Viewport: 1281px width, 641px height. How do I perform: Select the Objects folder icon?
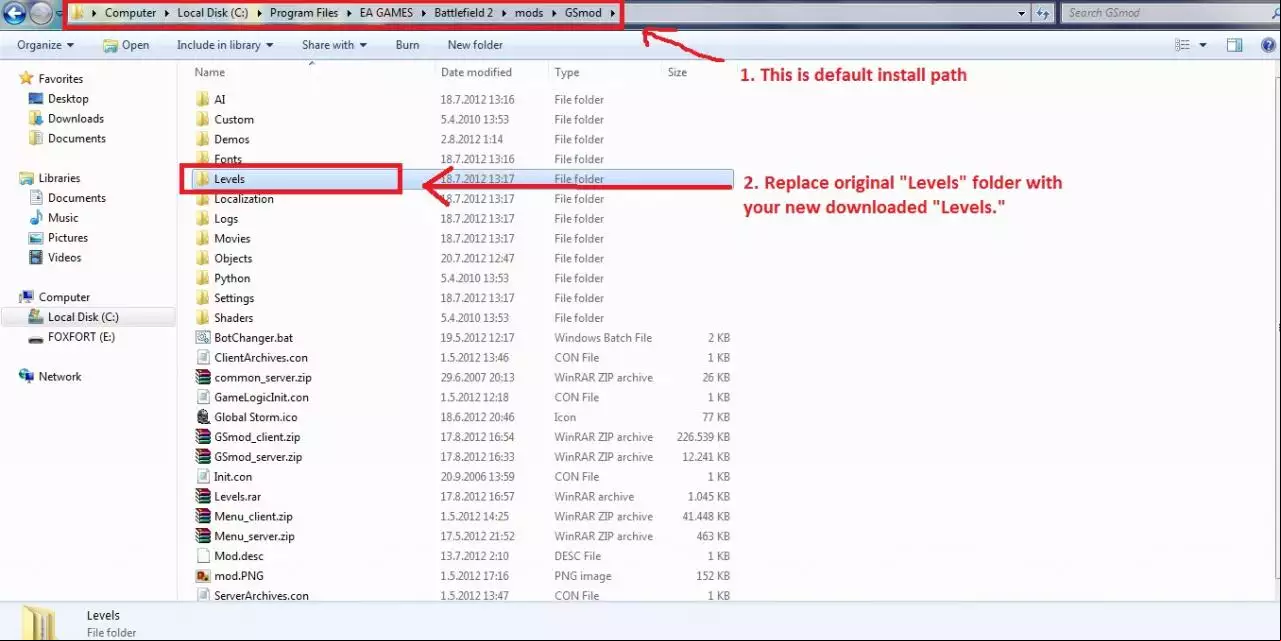pos(203,258)
